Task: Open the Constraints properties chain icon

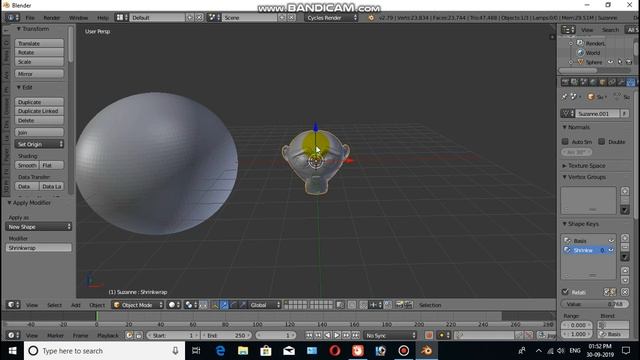Action: (612, 82)
